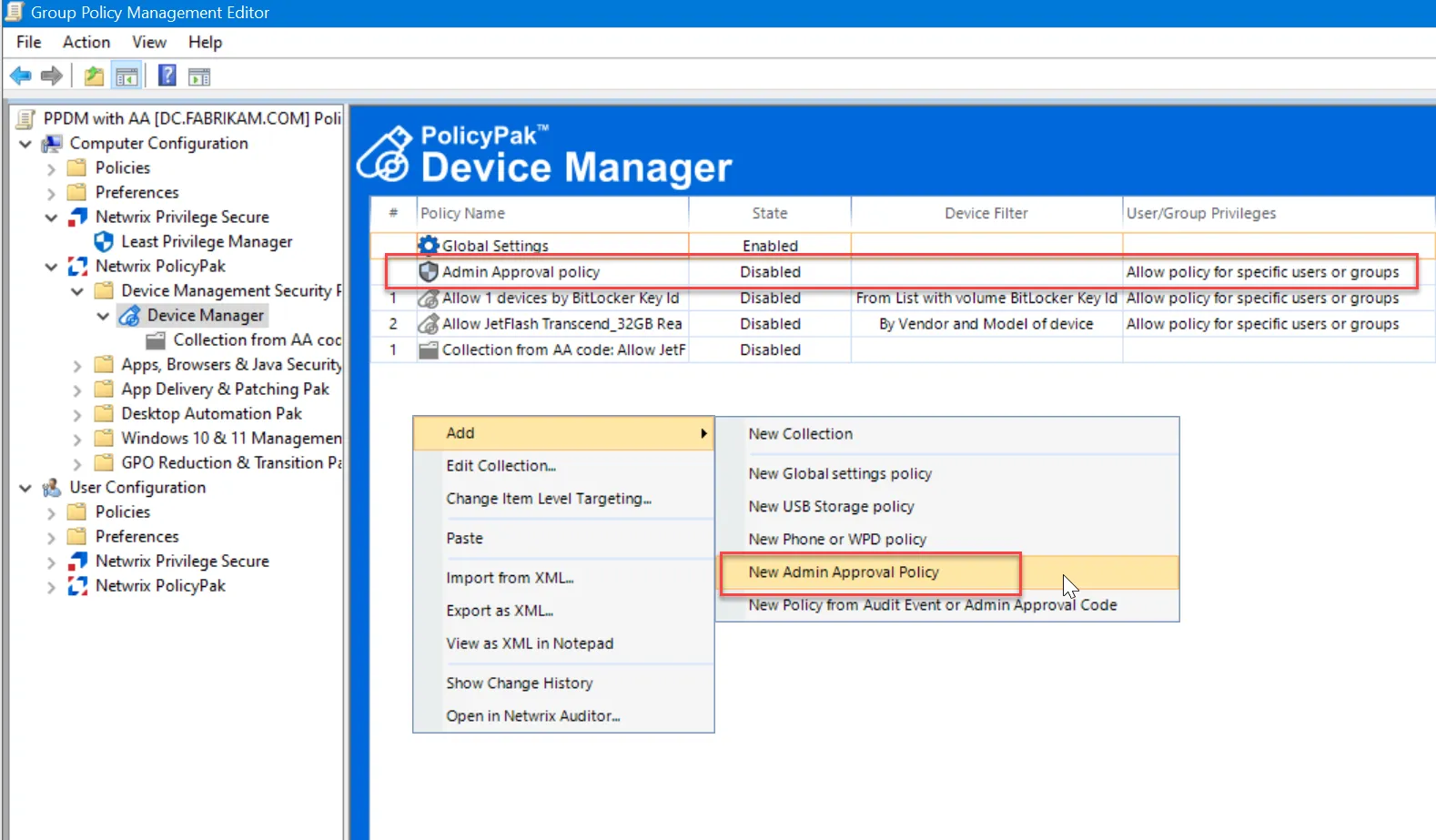Click the Collection from AA code folder icon in list

pyautogui.click(x=429, y=349)
